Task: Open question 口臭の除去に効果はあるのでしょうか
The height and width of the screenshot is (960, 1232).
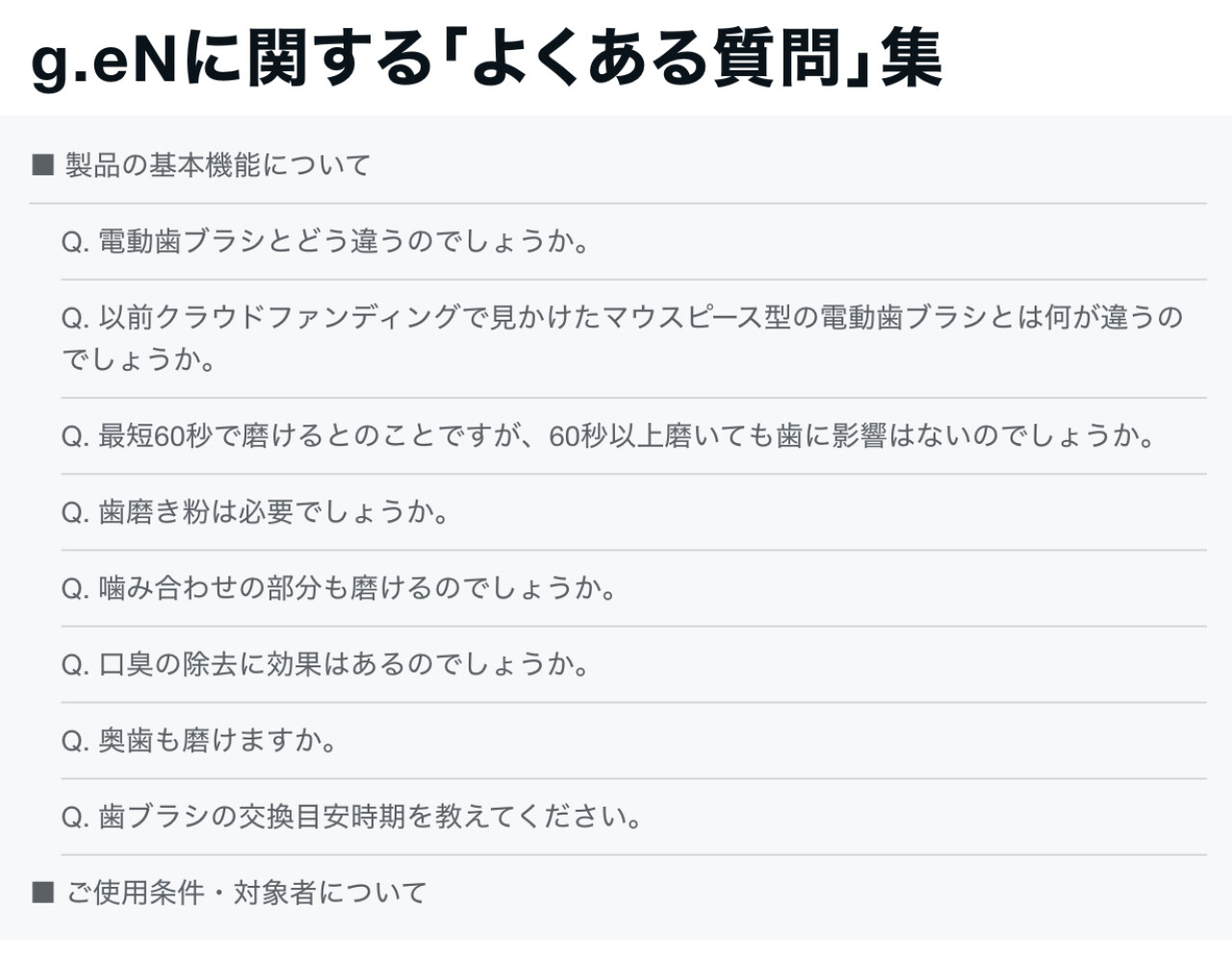Action: click(x=345, y=664)
